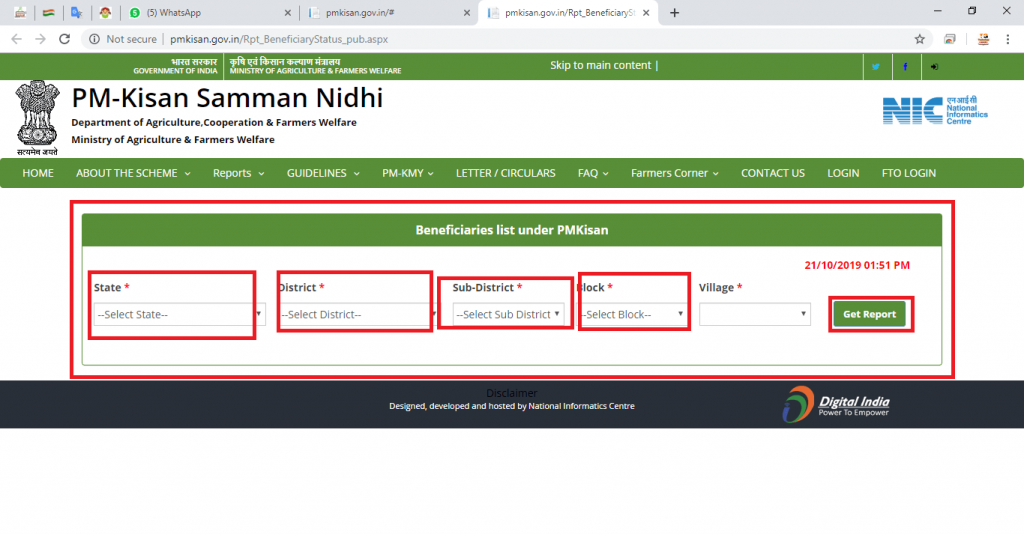Open LETTER / CIRCULARS page

pyautogui.click(x=505, y=173)
